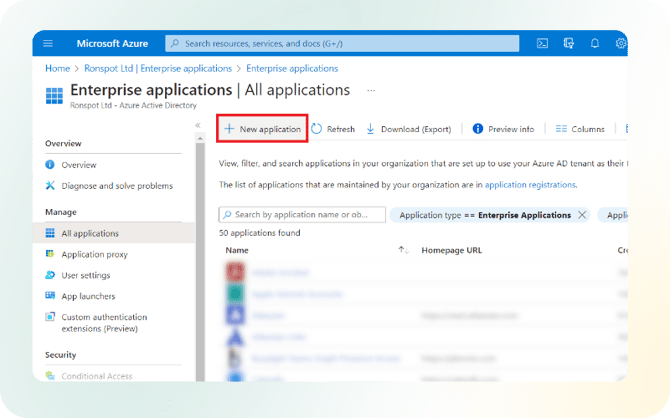Remove the Enterprise Applications filter
670x418 pixels.
click(x=582, y=215)
